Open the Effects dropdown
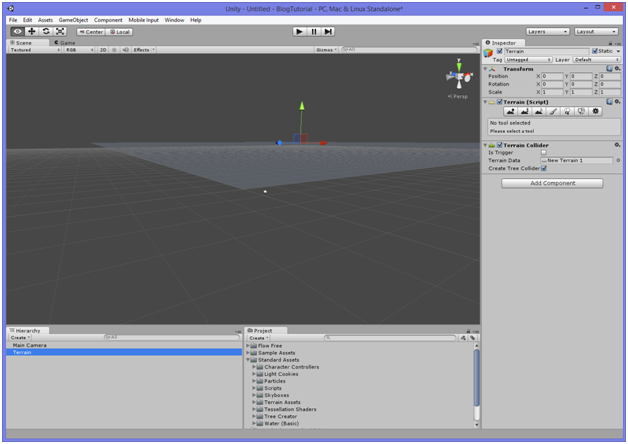 tap(144, 50)
